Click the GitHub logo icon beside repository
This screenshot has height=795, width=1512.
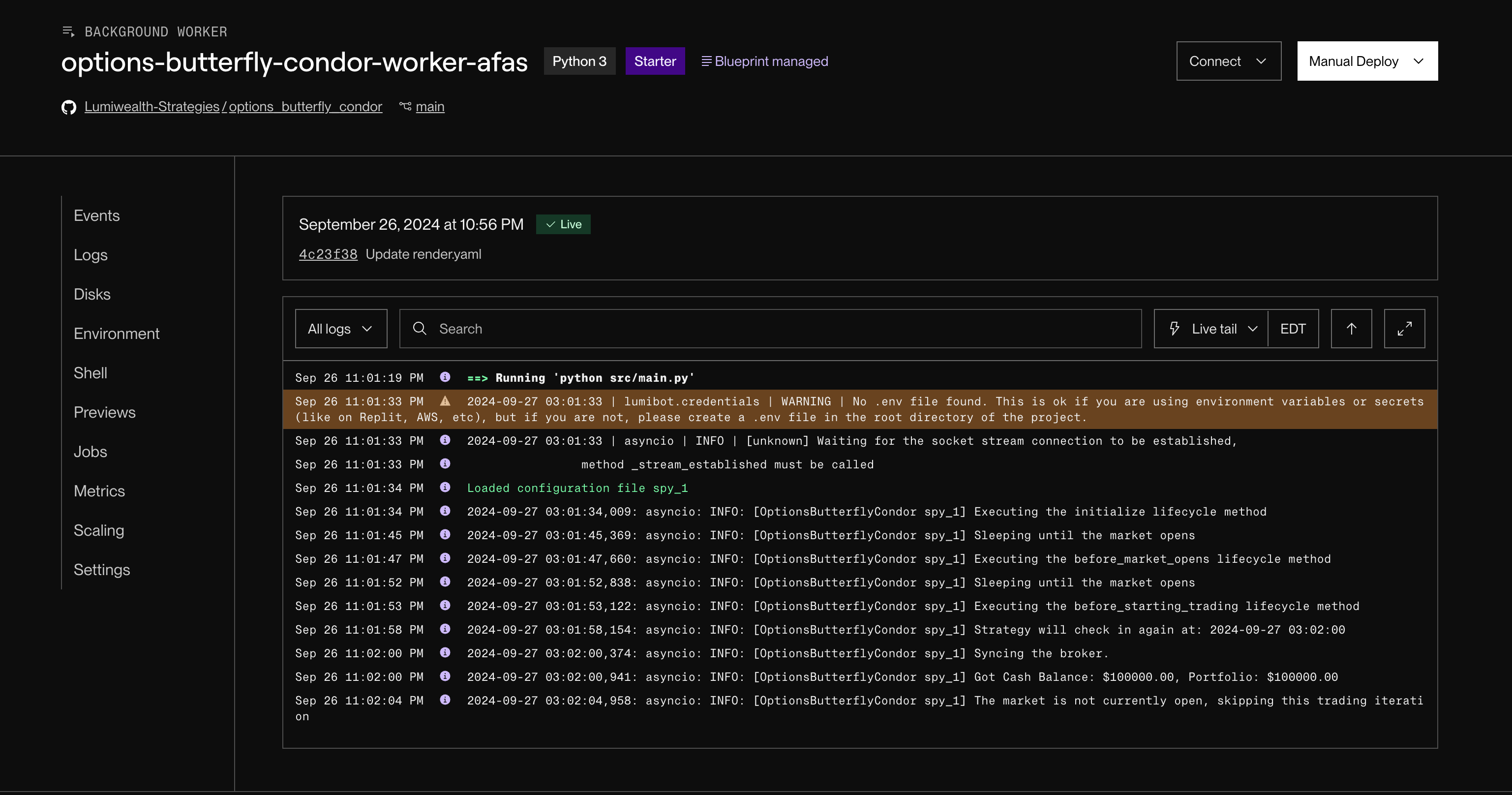click(x=69, y=107)
